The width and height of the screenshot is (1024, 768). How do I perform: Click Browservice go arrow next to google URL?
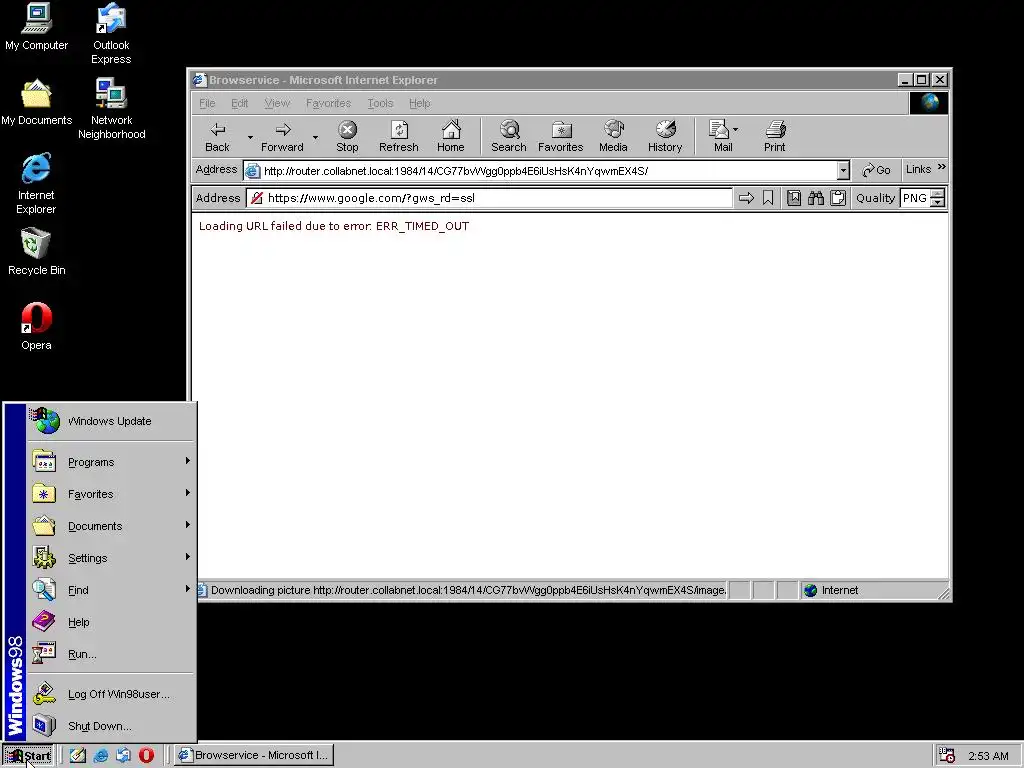[x=746, y=198]
